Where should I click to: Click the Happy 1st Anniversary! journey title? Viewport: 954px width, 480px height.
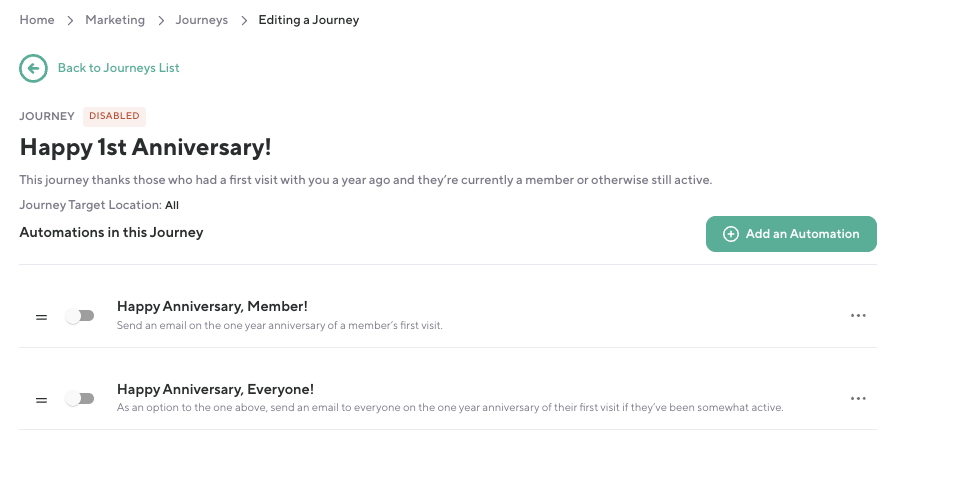(146, 147)
